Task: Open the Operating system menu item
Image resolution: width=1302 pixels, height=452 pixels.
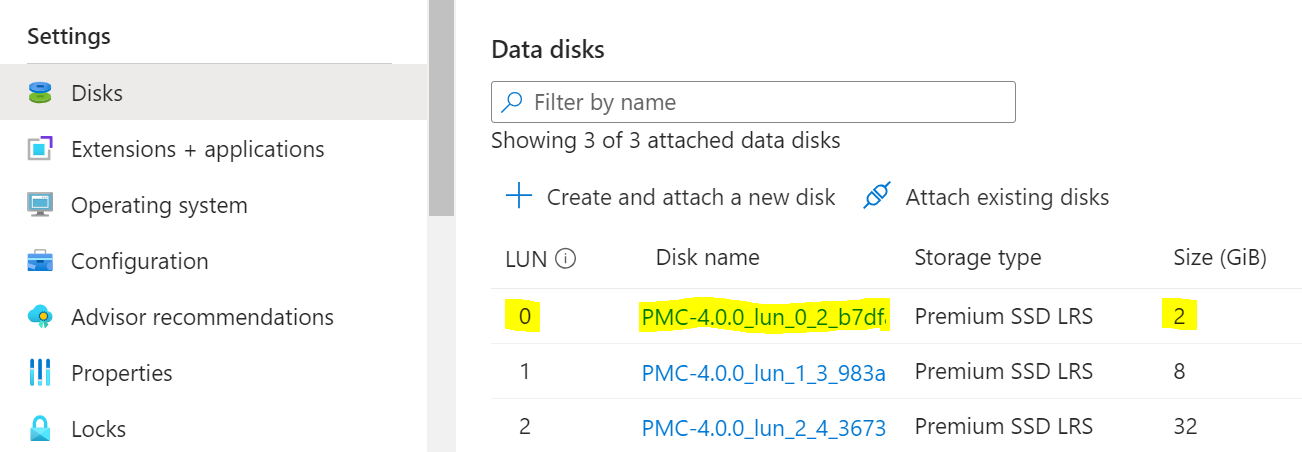Action: coord(159,205)
